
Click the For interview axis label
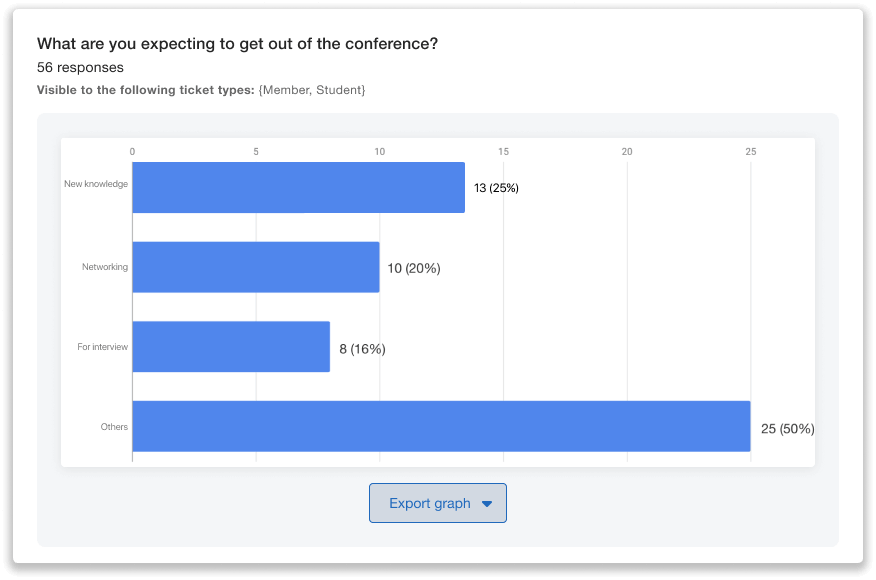(104, 347)
